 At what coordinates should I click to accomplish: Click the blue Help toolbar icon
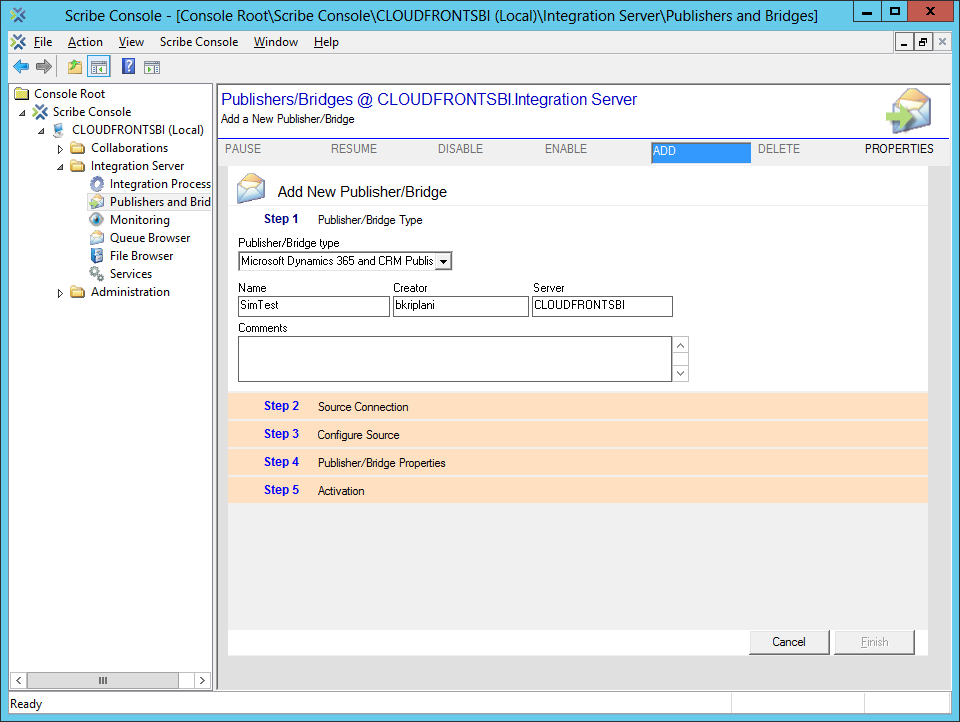point(128,67)
